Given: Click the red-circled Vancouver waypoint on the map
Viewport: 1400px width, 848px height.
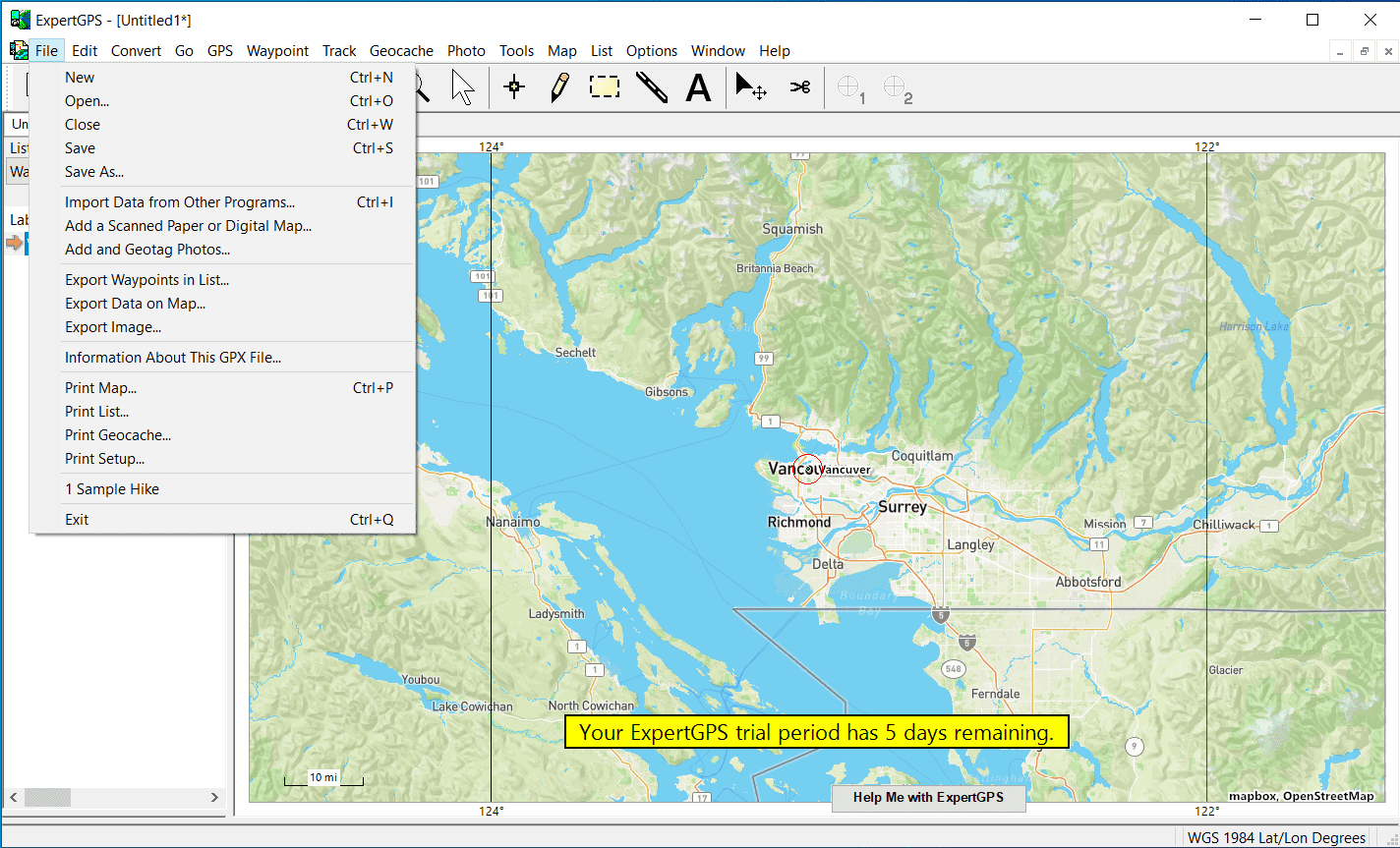Looking at the screenshot, I should 808,470.
